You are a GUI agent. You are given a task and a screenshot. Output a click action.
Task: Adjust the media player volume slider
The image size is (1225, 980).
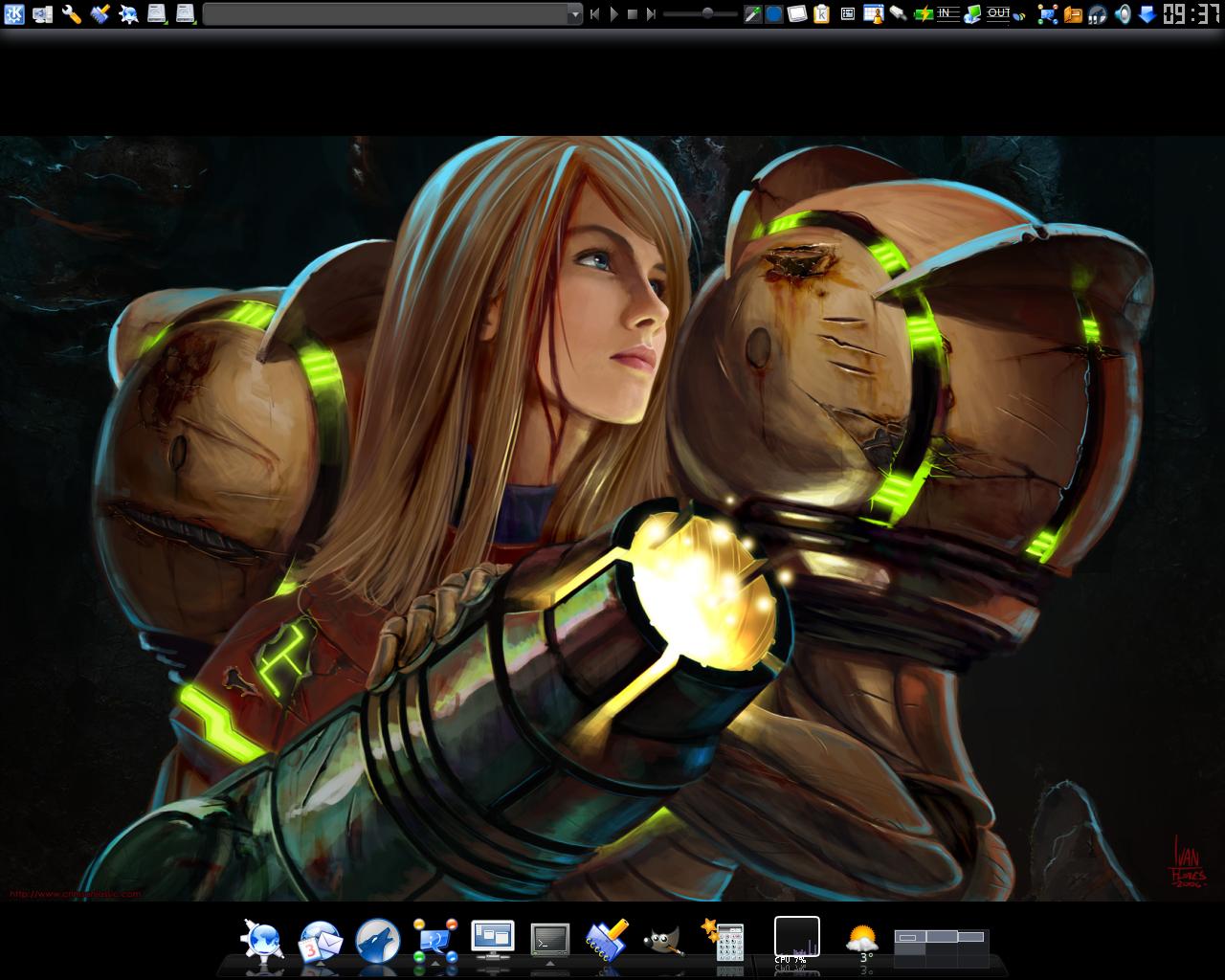coord(701,13)
